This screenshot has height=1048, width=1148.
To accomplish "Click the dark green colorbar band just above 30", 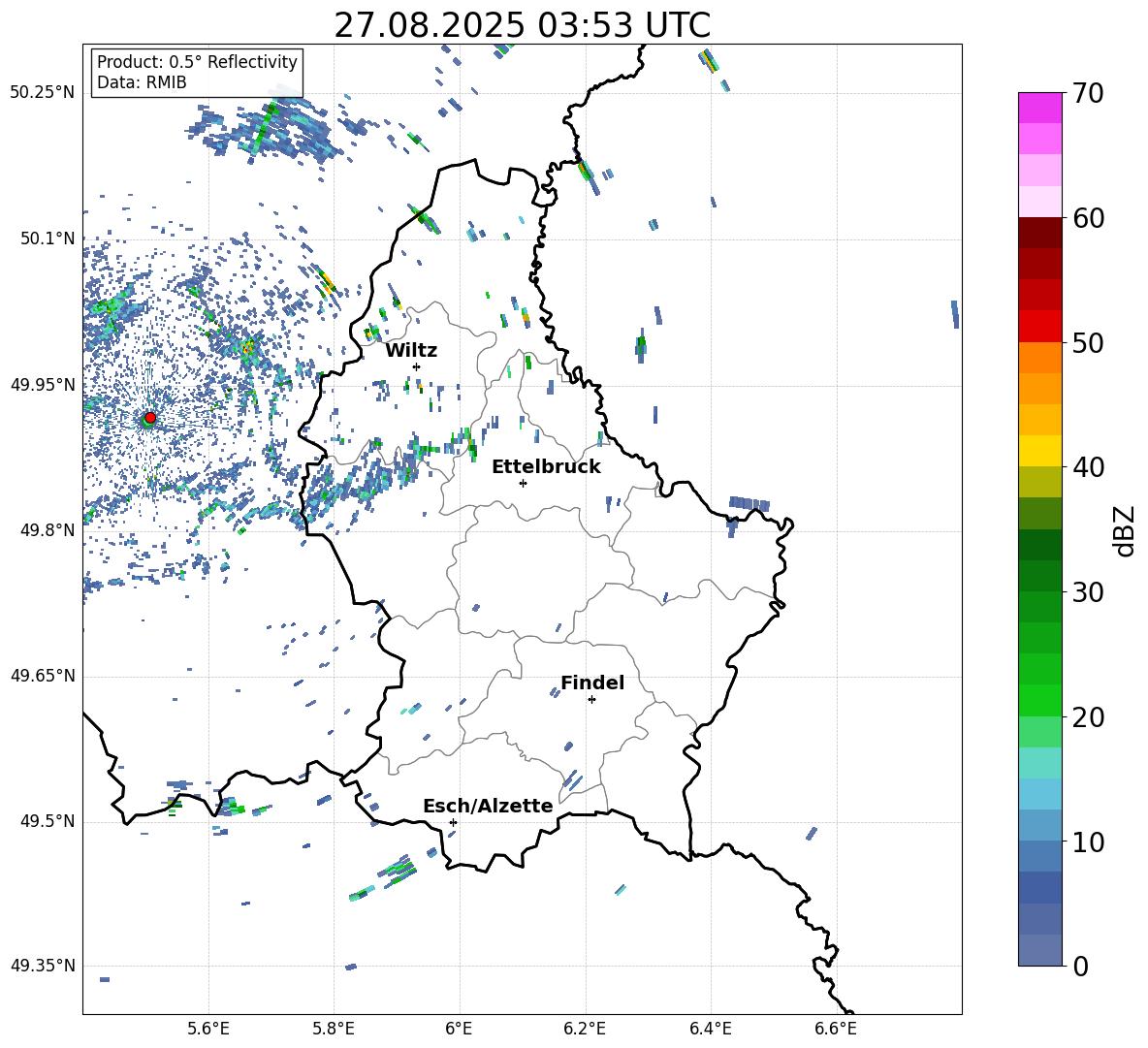I will [x=1039, y=576].
